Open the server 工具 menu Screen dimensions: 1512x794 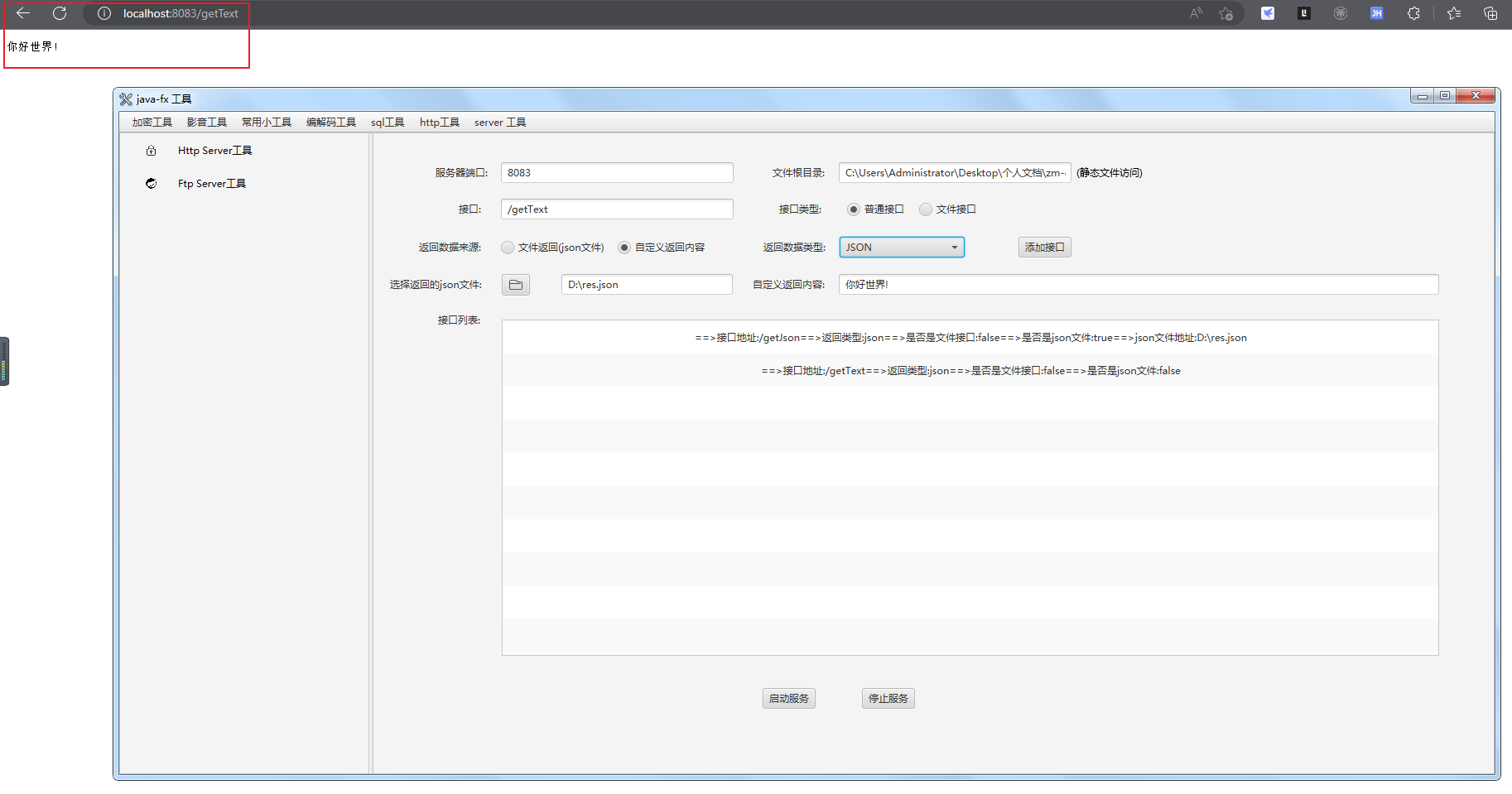(499, 123)
